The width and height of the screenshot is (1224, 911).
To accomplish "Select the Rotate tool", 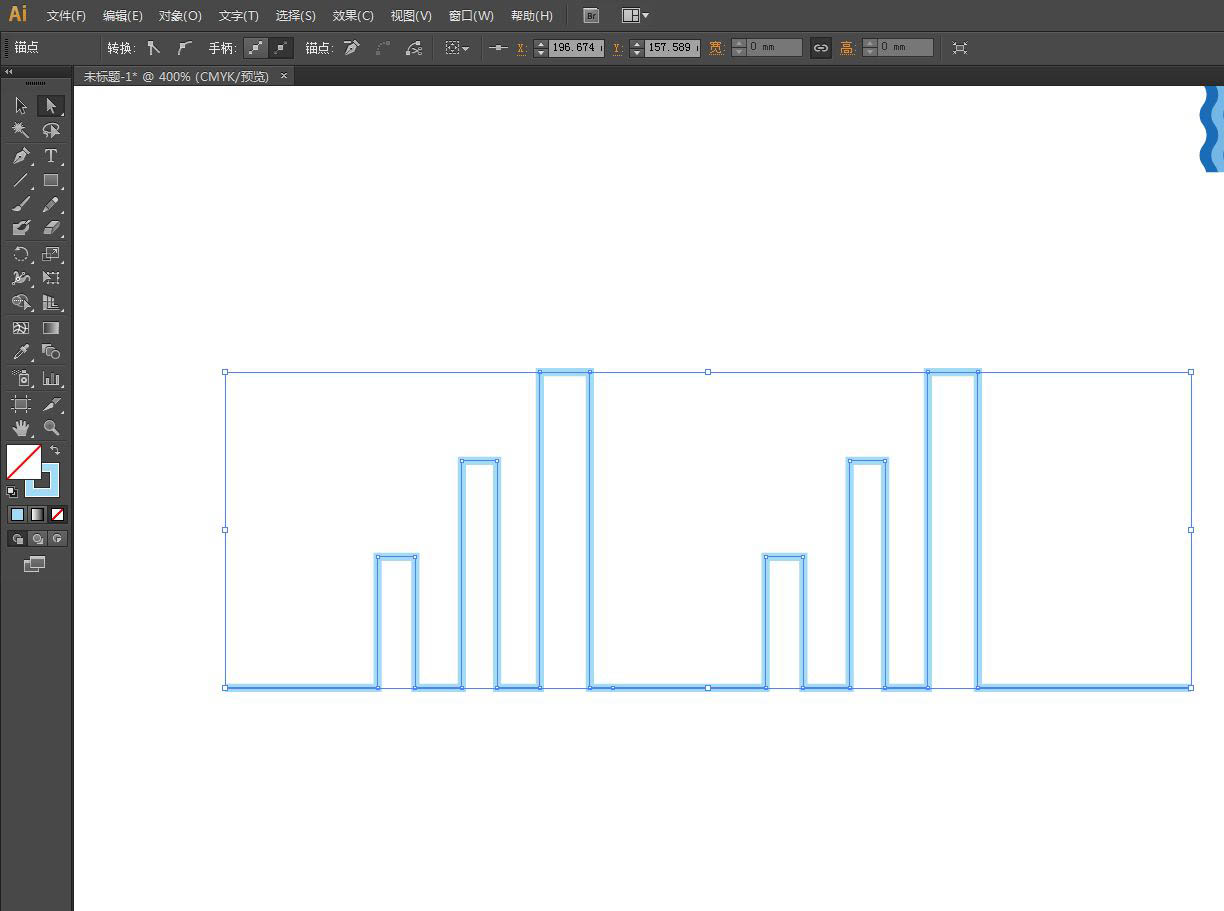I will tap(21, 254).
